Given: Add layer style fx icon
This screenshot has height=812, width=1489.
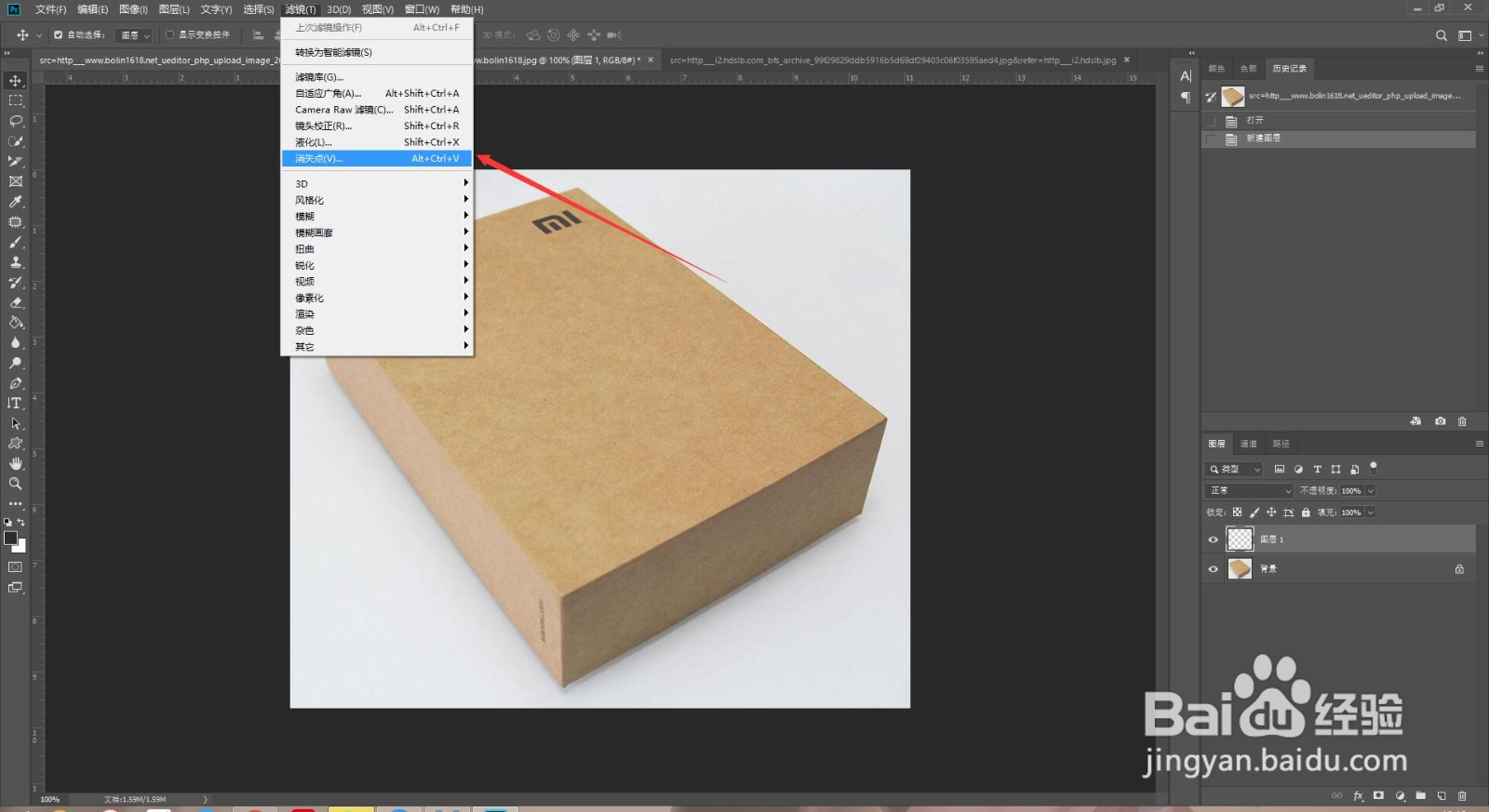Looking at the screenshot, I should coord(1358,795).
